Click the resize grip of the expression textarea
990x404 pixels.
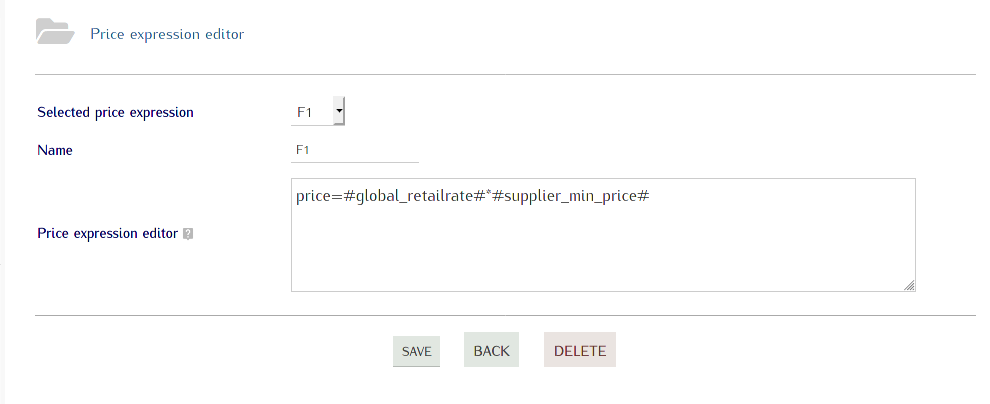pyautogui.click(x=909, y=285)
